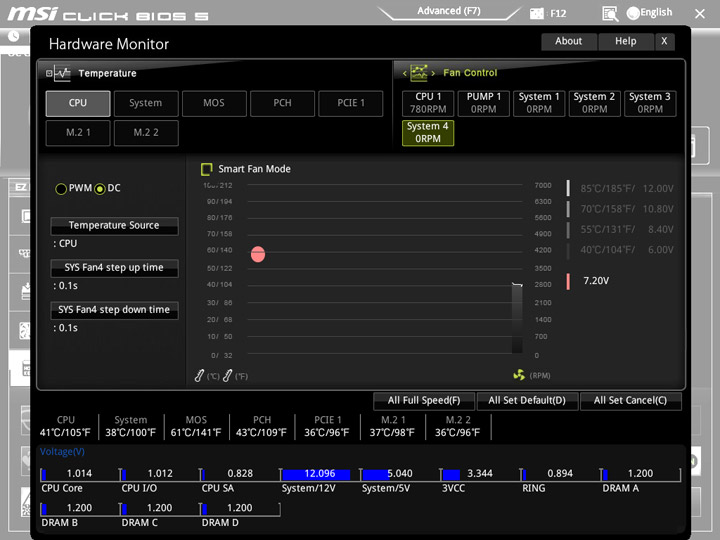Click the MOS 61°C/141°F reading
Image resolution: width=720 pixels, height=540 pixels.
196,433
